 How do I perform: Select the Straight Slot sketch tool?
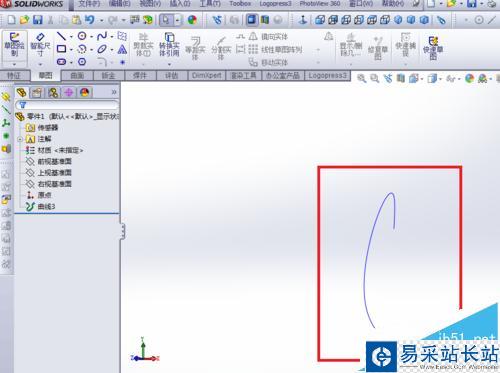61,62
